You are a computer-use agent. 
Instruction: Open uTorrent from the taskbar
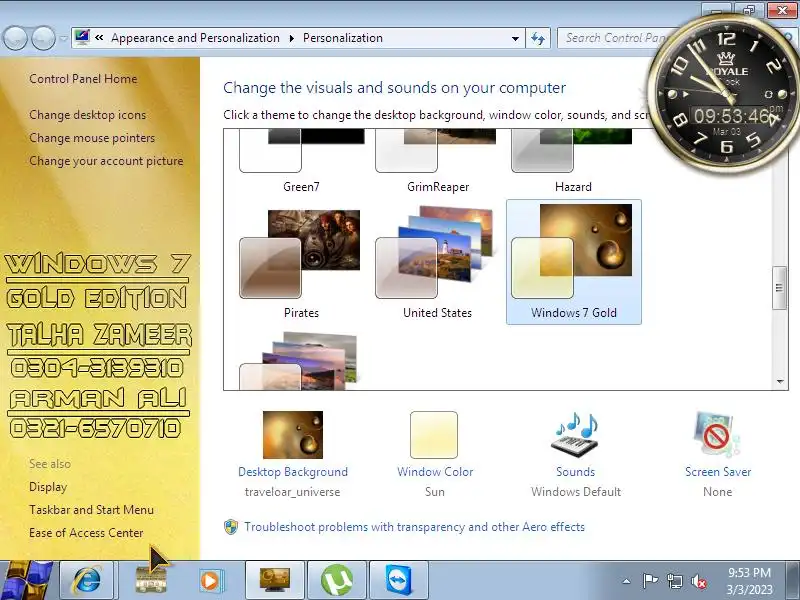pos(337,580)
